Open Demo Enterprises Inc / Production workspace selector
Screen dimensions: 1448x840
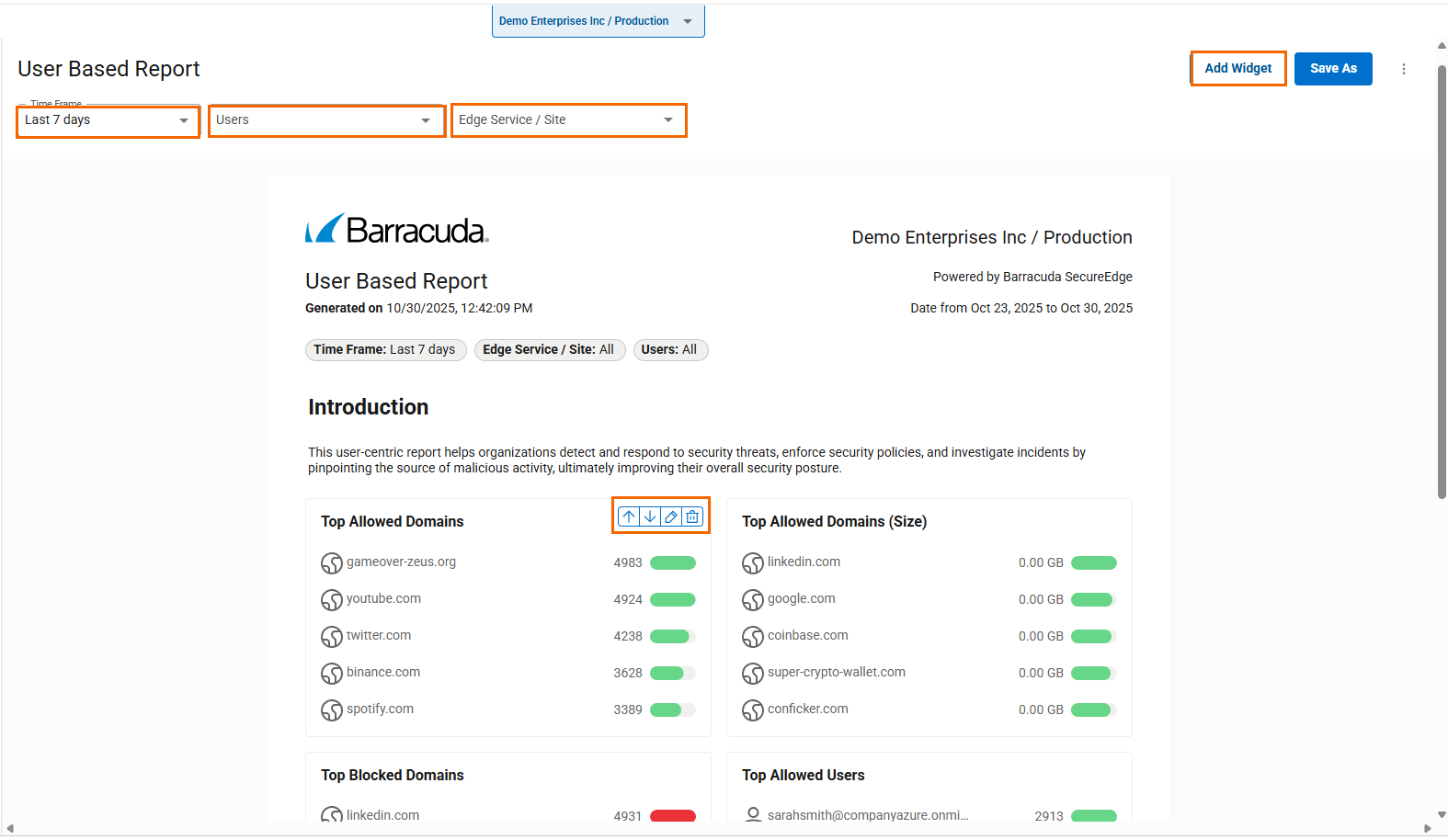point(598,21)
